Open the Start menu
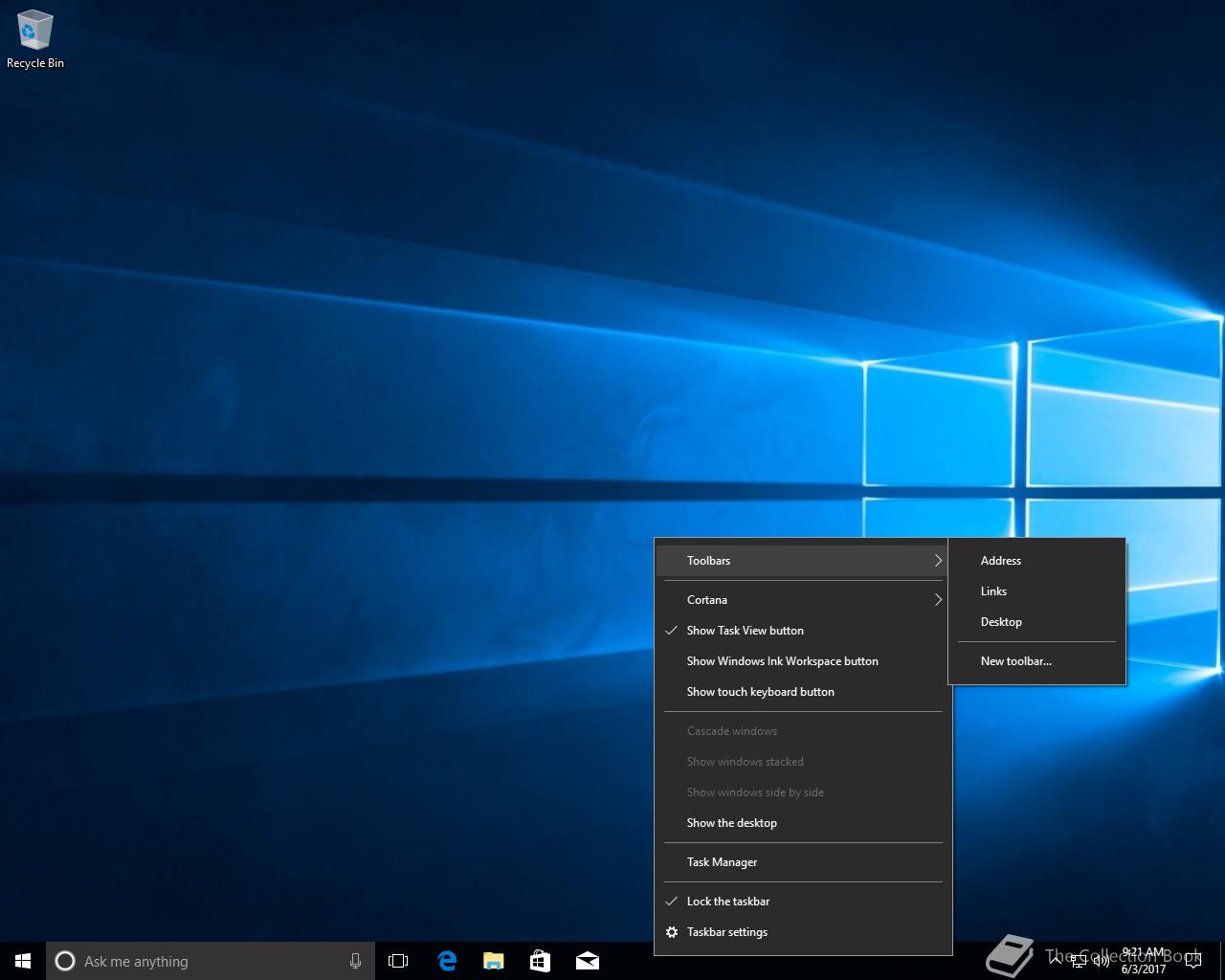 [23, 961]
